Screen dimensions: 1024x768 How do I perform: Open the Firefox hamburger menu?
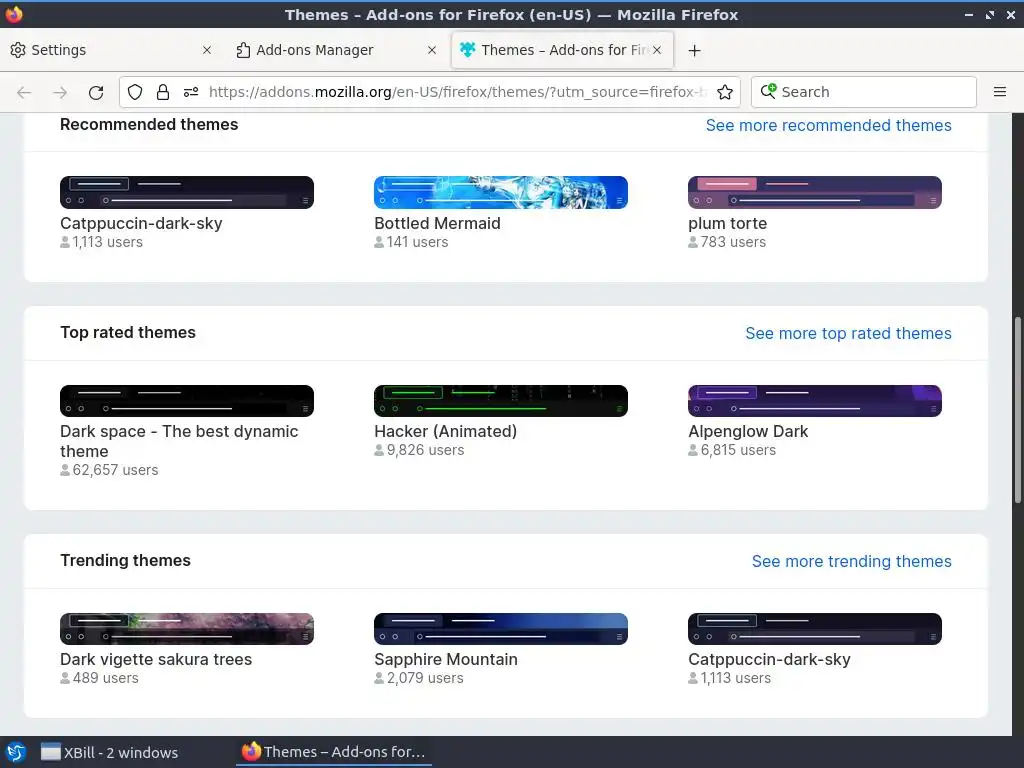(1000, 92)
